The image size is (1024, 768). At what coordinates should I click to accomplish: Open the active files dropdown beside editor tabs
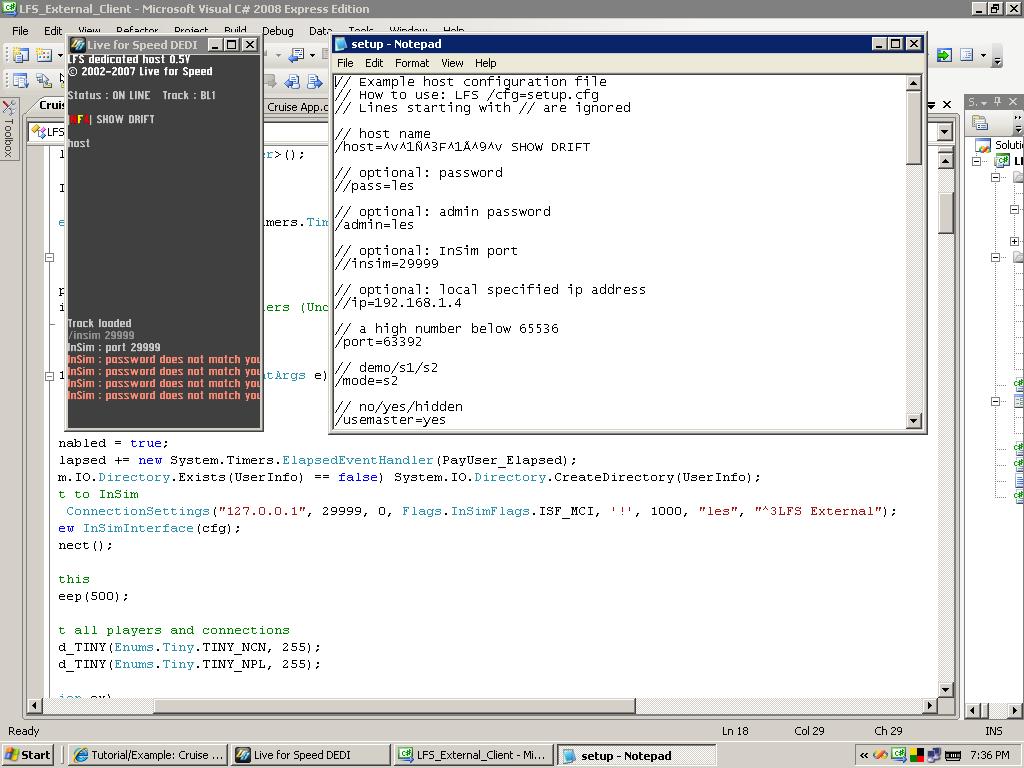932,104
